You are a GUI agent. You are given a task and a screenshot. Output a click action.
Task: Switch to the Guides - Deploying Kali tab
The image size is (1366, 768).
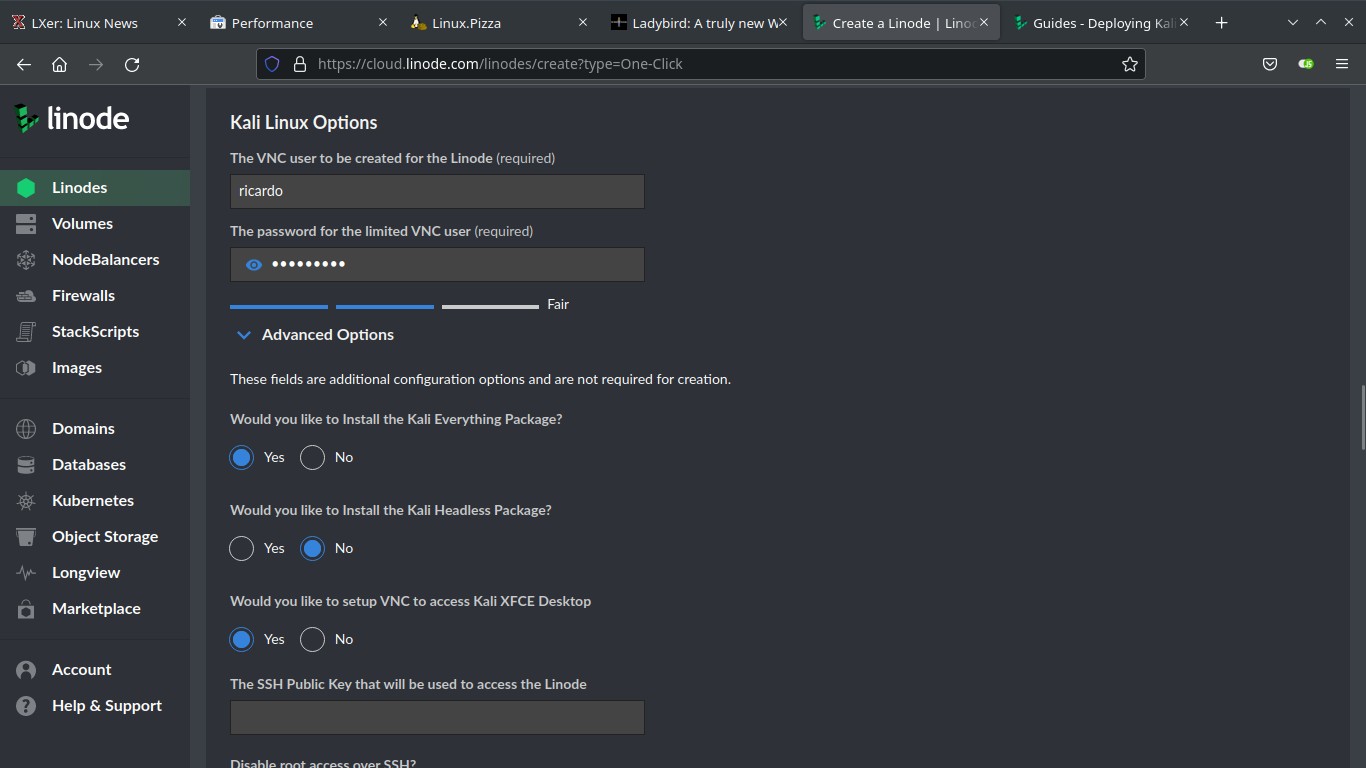click(x=1101, y=23)
